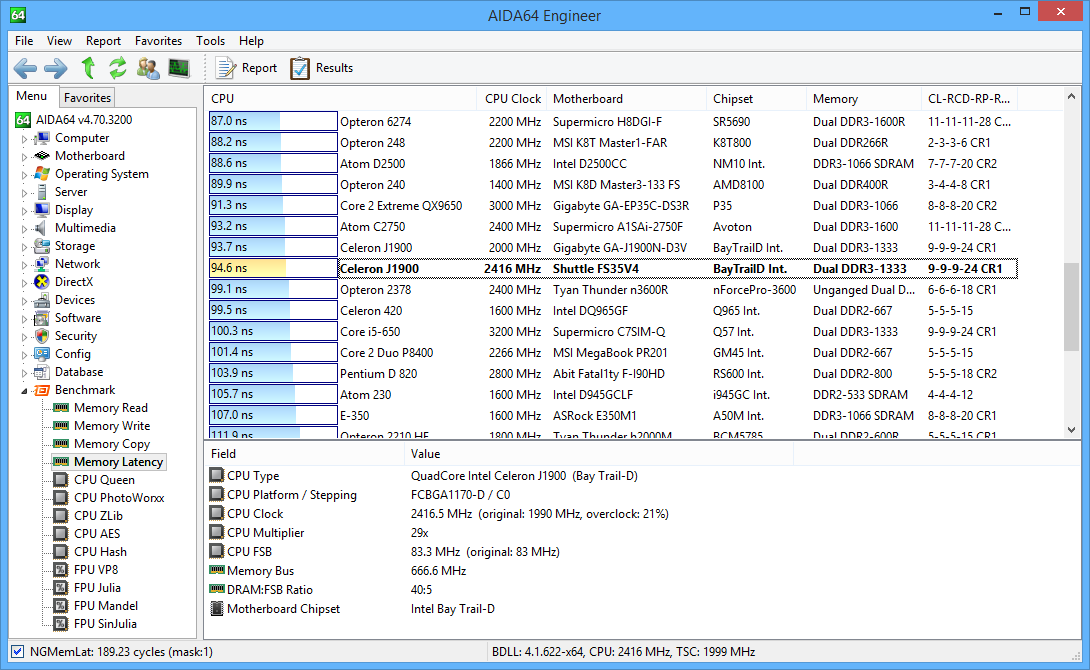1090x670 pixels.
Task: Select the FPU SinJulia benchmark icon
Action: (x=61, y=624)
